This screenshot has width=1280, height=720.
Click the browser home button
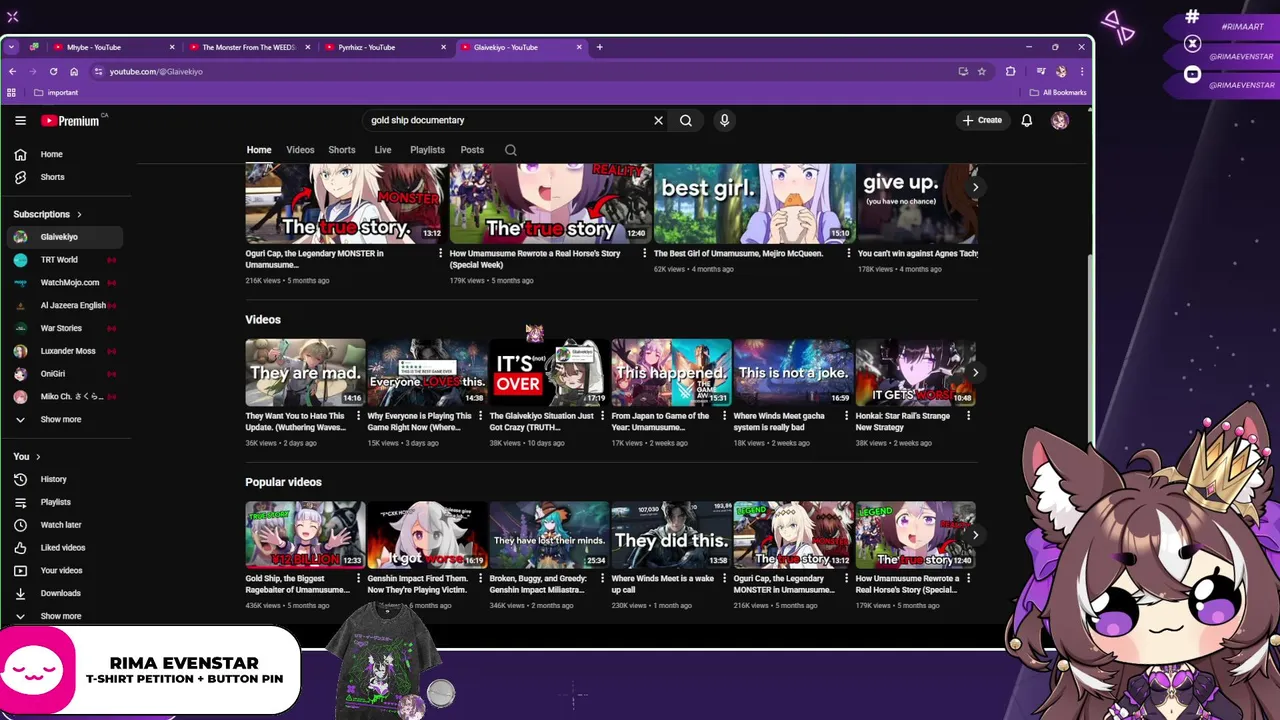click(74, 71)
